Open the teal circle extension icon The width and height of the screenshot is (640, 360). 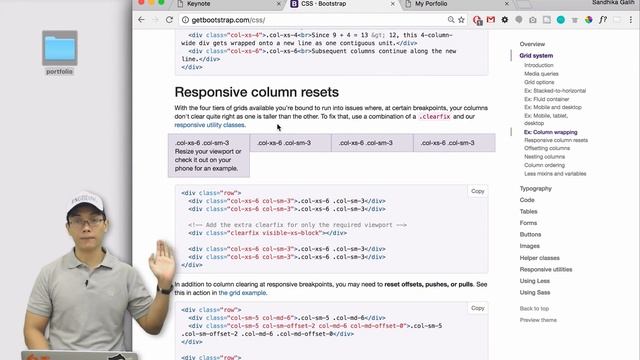(x=561, y=20)
